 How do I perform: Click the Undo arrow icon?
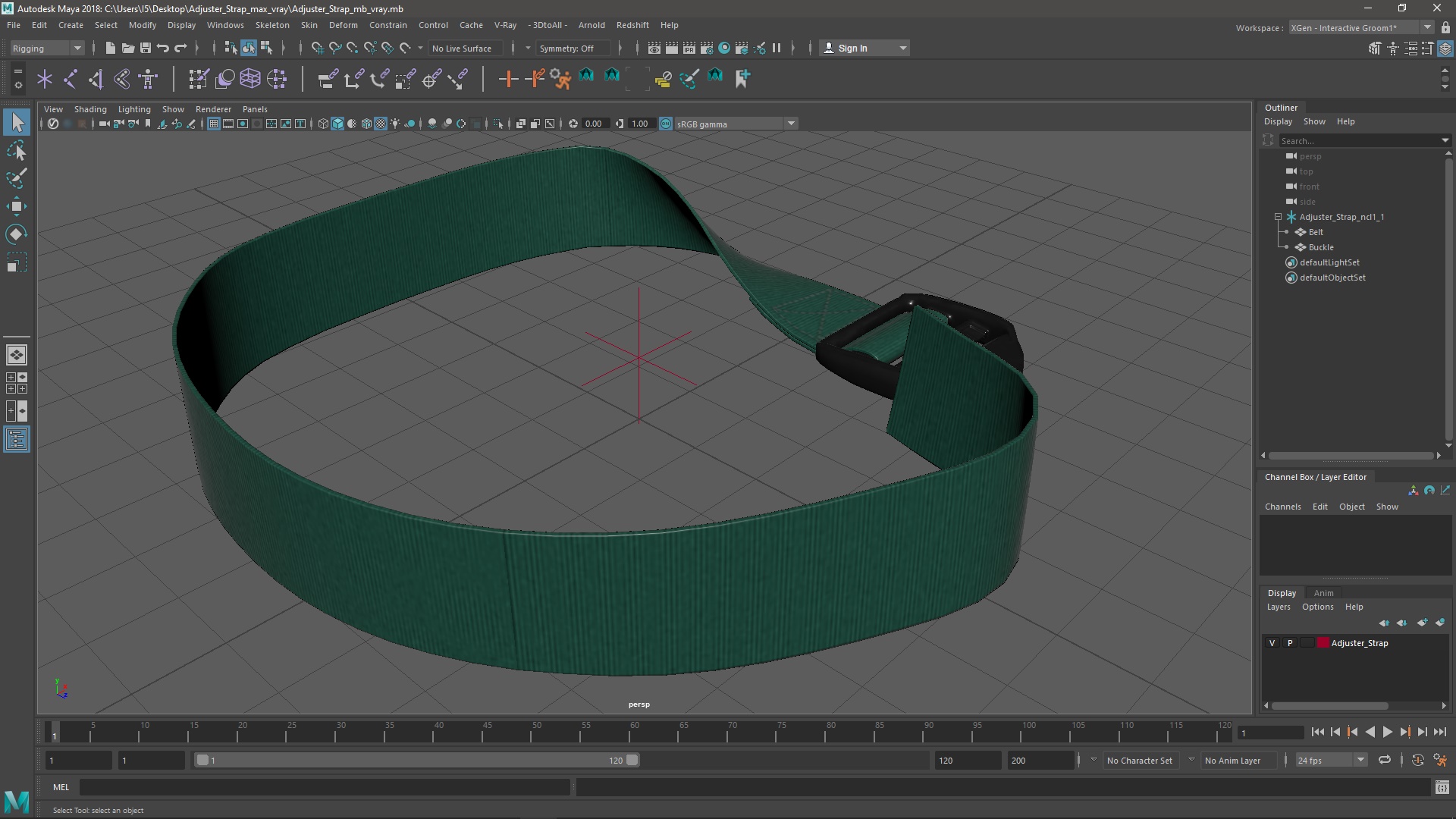point(163,48)
